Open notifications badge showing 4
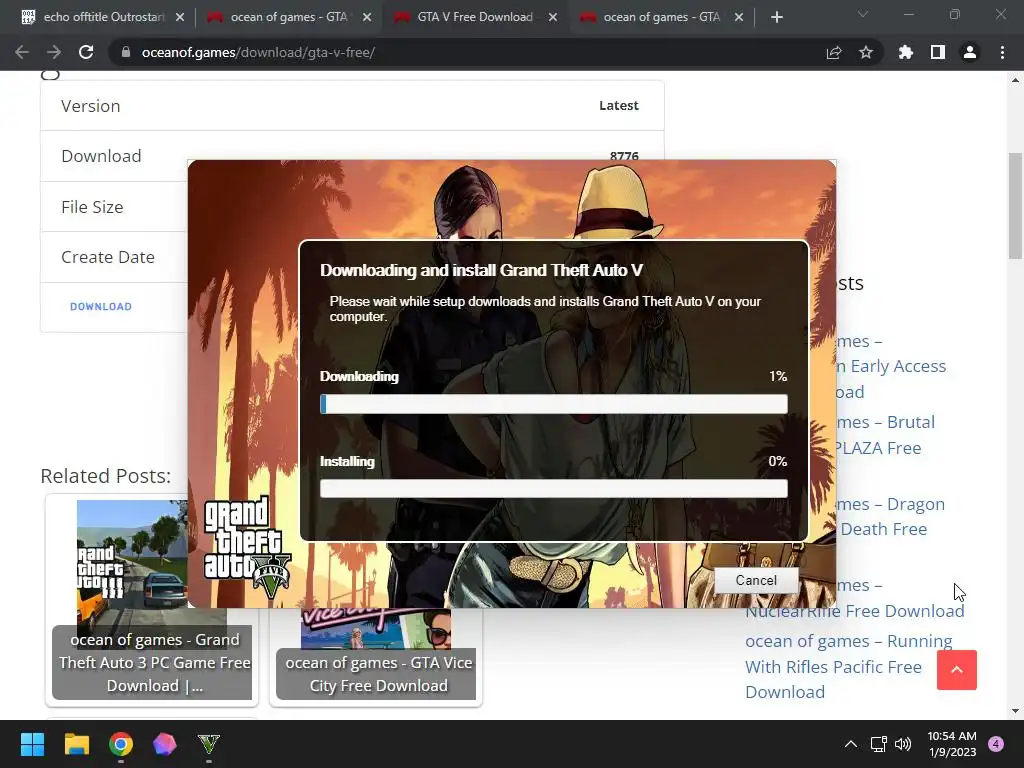 [x=996, y=744]
